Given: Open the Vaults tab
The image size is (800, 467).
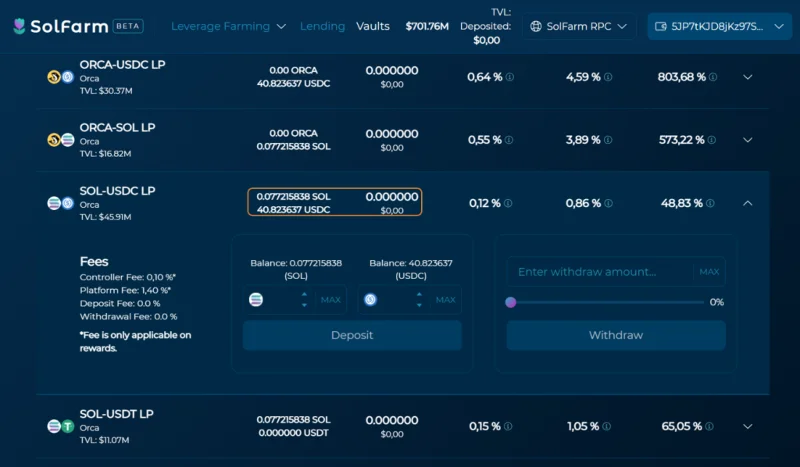Looking at the screenshot, I should 373,26.
